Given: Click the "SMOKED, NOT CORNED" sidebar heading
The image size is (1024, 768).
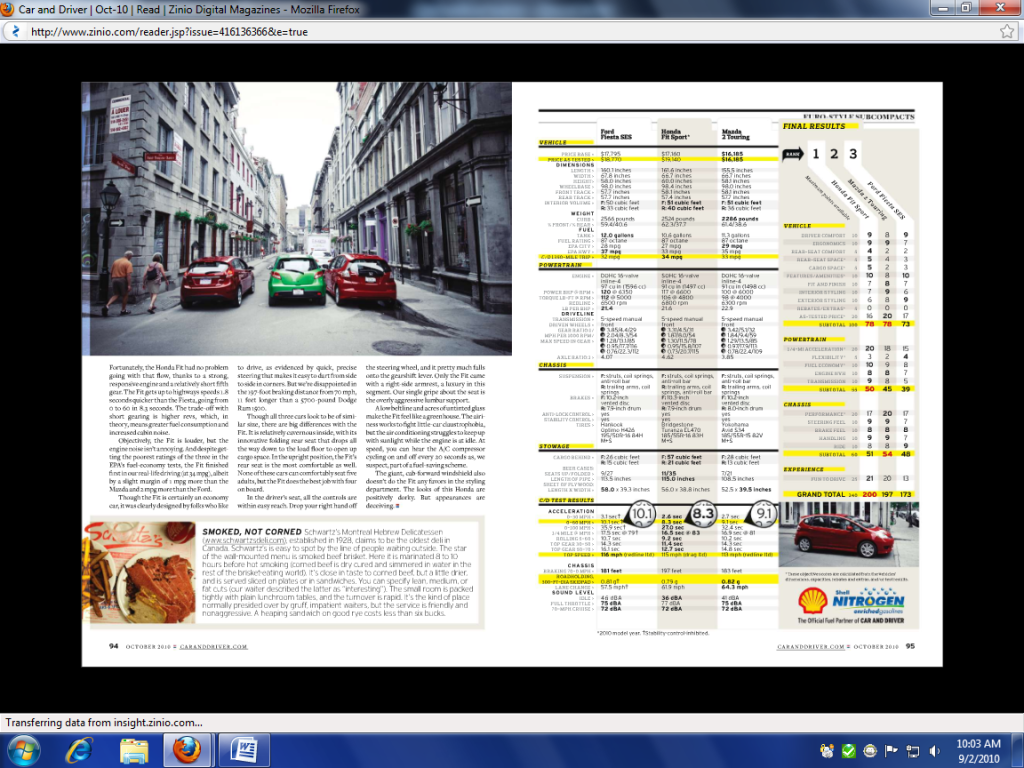Looking at the screenshot, I should [x=251, y=532].
